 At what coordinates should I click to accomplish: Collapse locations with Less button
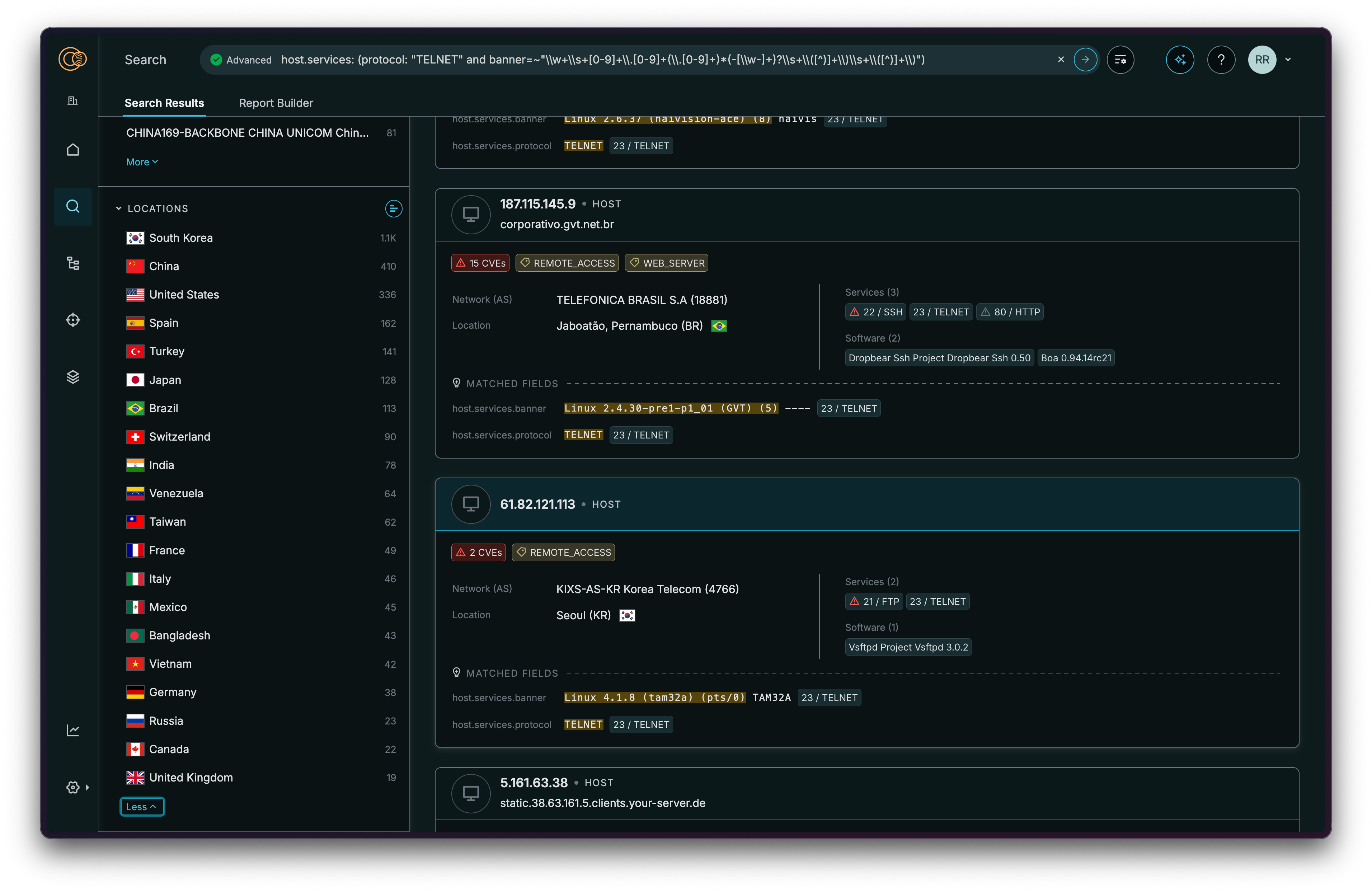click(x=142, y=807)
